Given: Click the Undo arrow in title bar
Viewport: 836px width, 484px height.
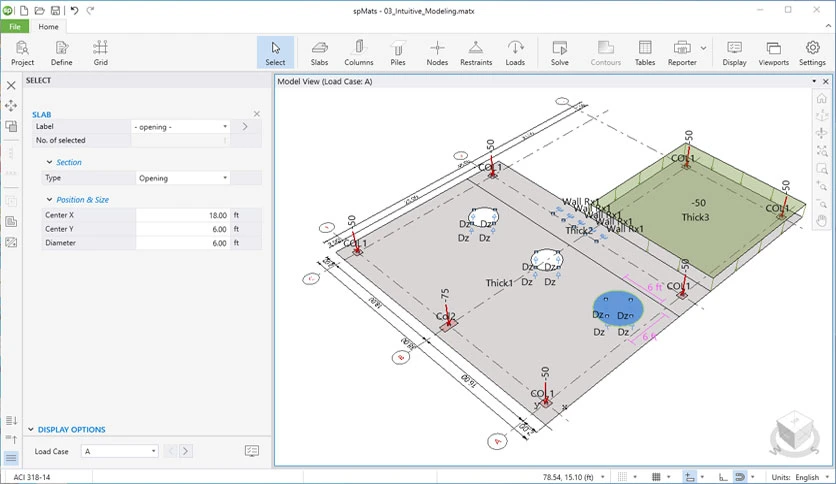Looking at the screenshot, I should [75, 10].
